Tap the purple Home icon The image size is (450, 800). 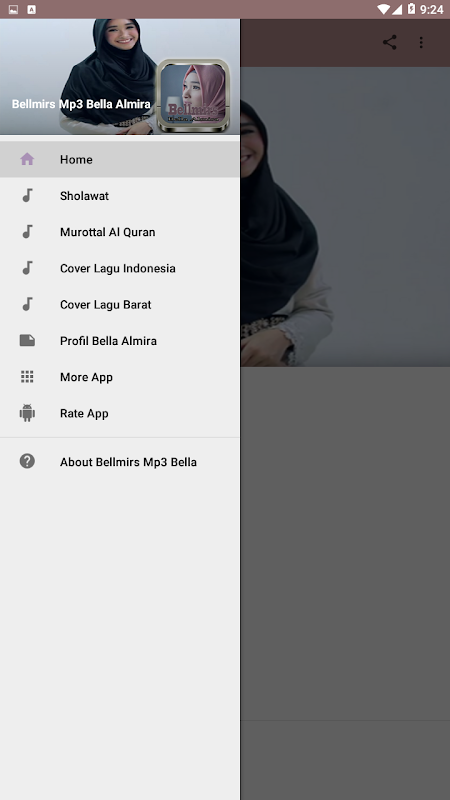point(27,159)
